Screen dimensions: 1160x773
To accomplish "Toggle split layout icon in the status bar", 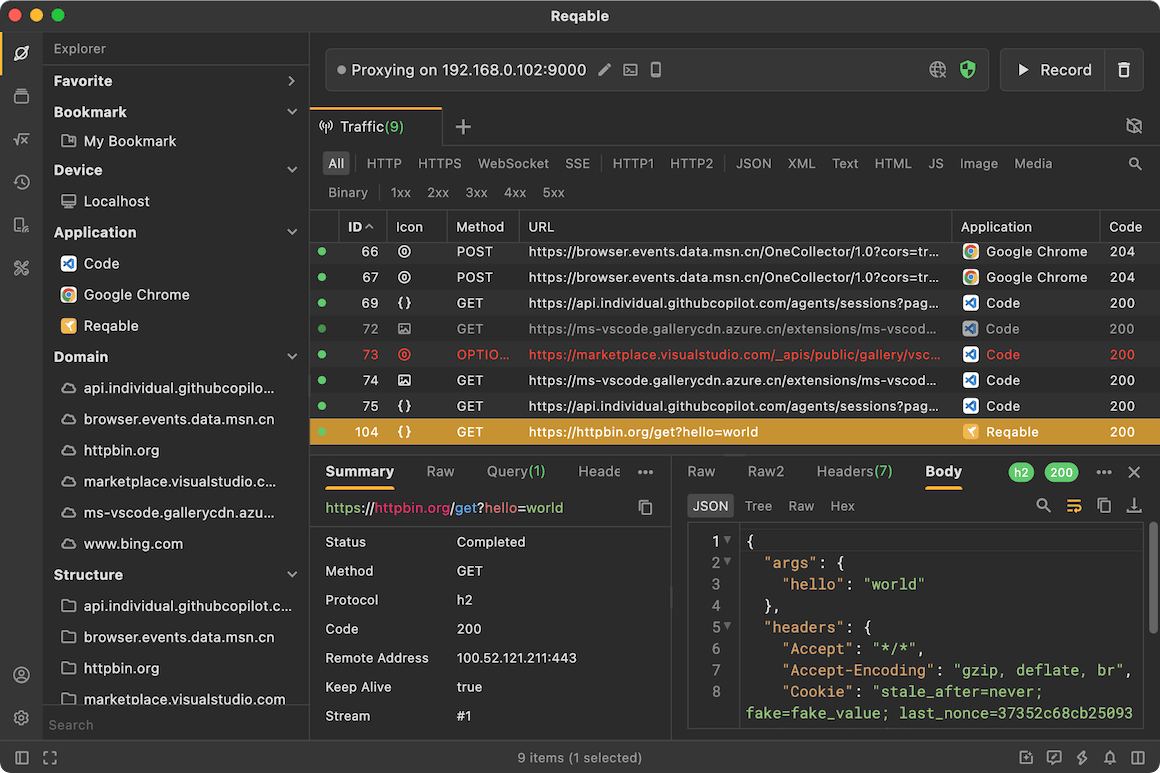I will click(x=1138, y=757).
